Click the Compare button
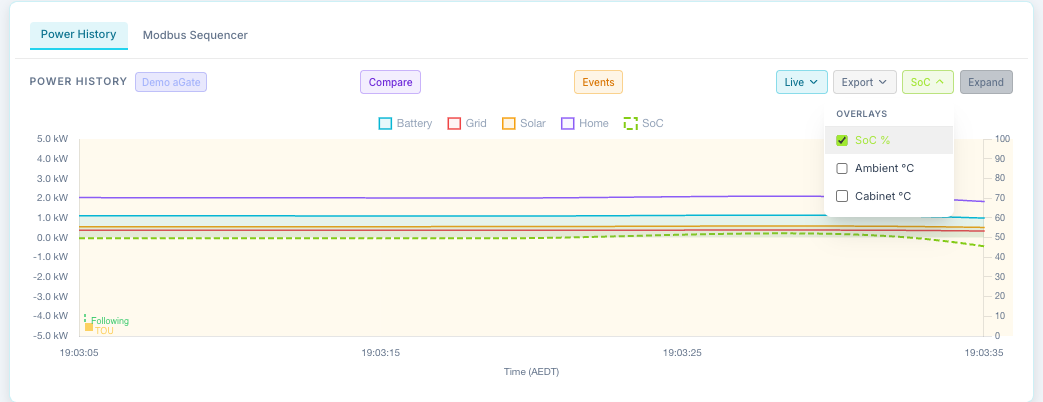This screenshot has width=1043, height=402. pyautogui.click(x=390, y=82)
